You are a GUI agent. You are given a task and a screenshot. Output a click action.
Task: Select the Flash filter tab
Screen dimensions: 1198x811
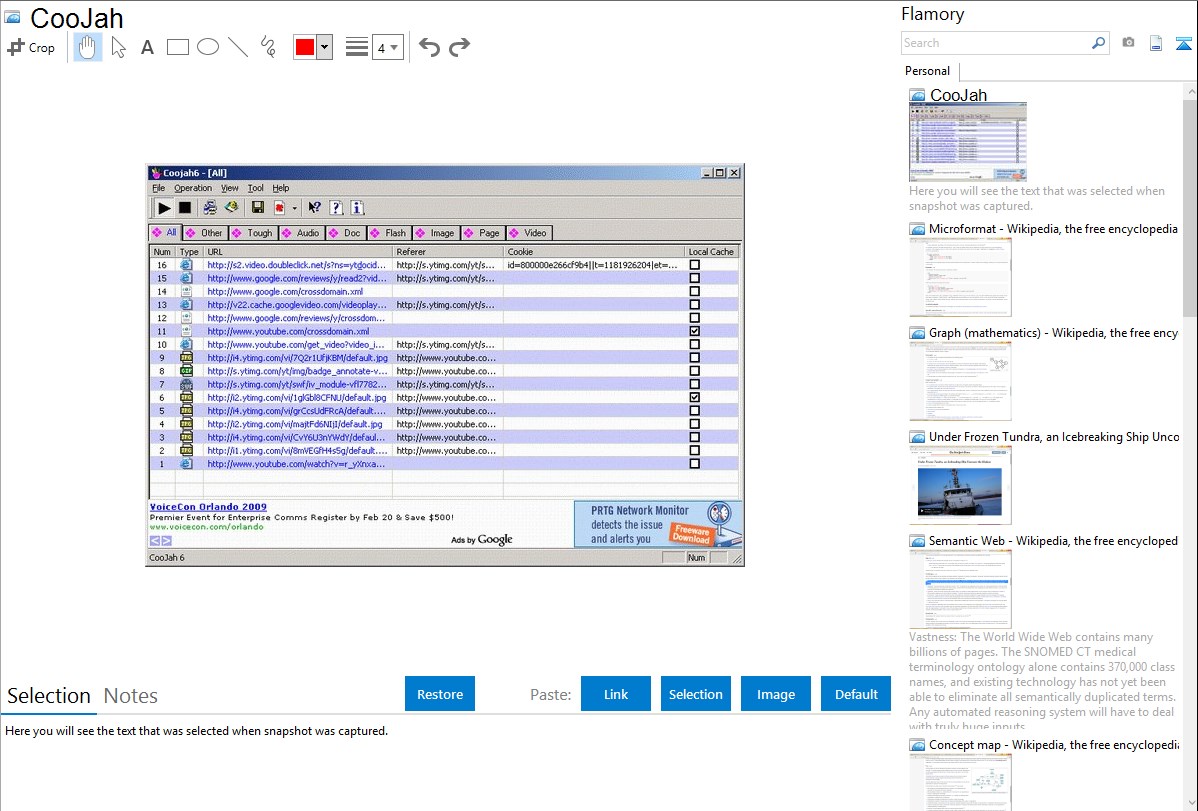[389, 232]
